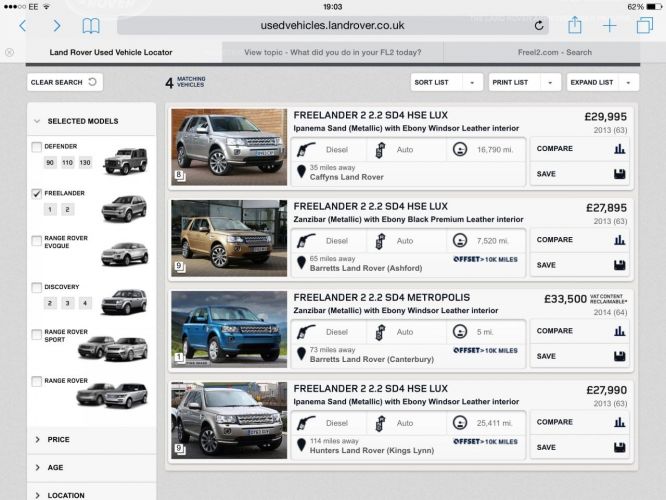666x500 pixels.
Task: Tick the Discovery model checkbox
Action: click(37, 288)
